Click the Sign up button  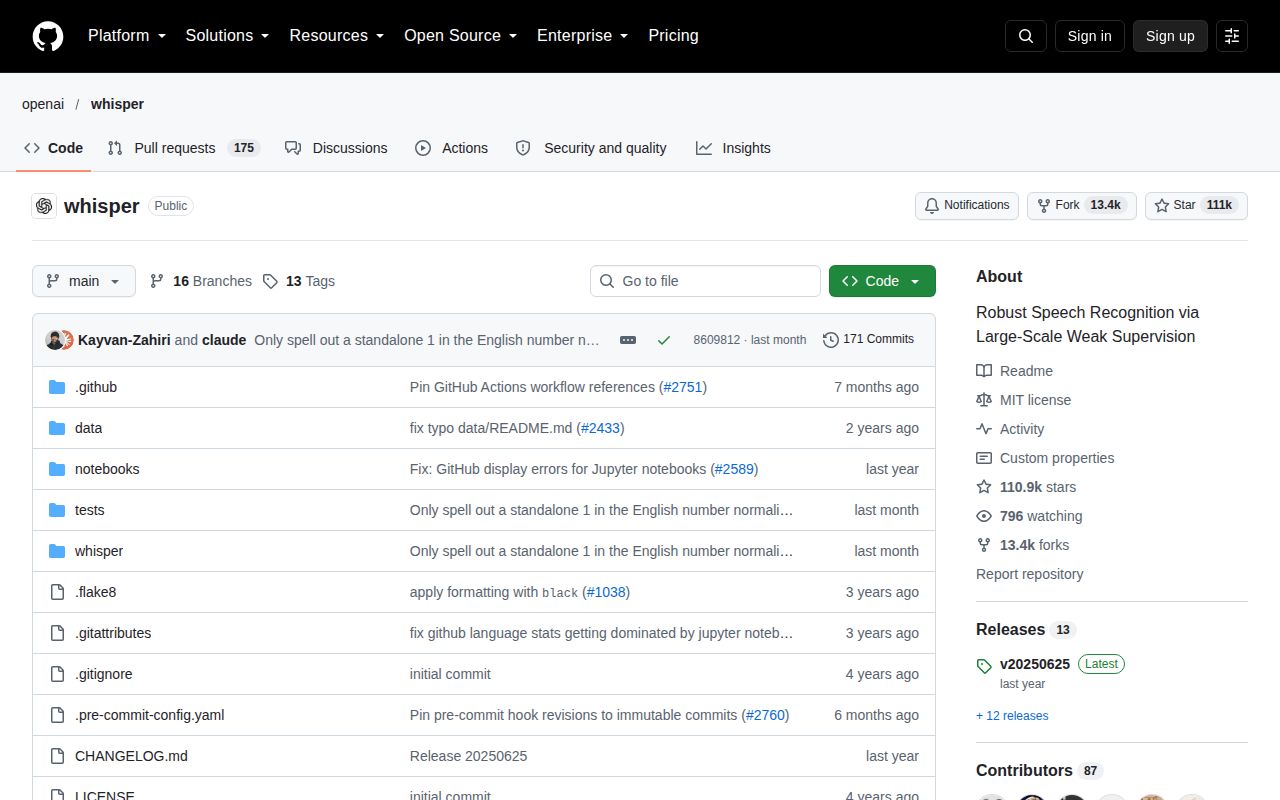point(1170,36)
